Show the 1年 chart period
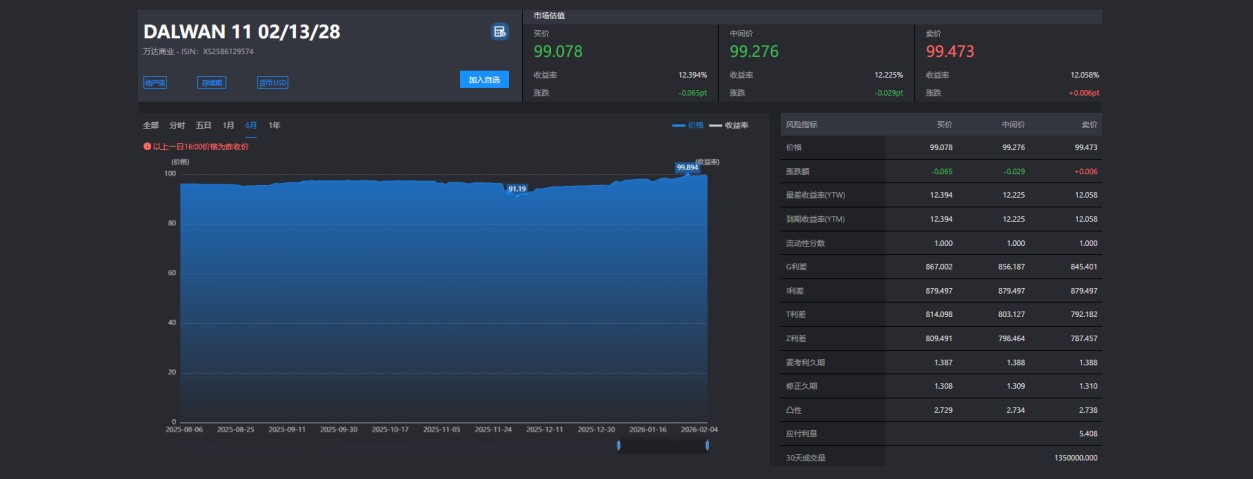This screenshot has height=479, width=1253. click(274, 125)
